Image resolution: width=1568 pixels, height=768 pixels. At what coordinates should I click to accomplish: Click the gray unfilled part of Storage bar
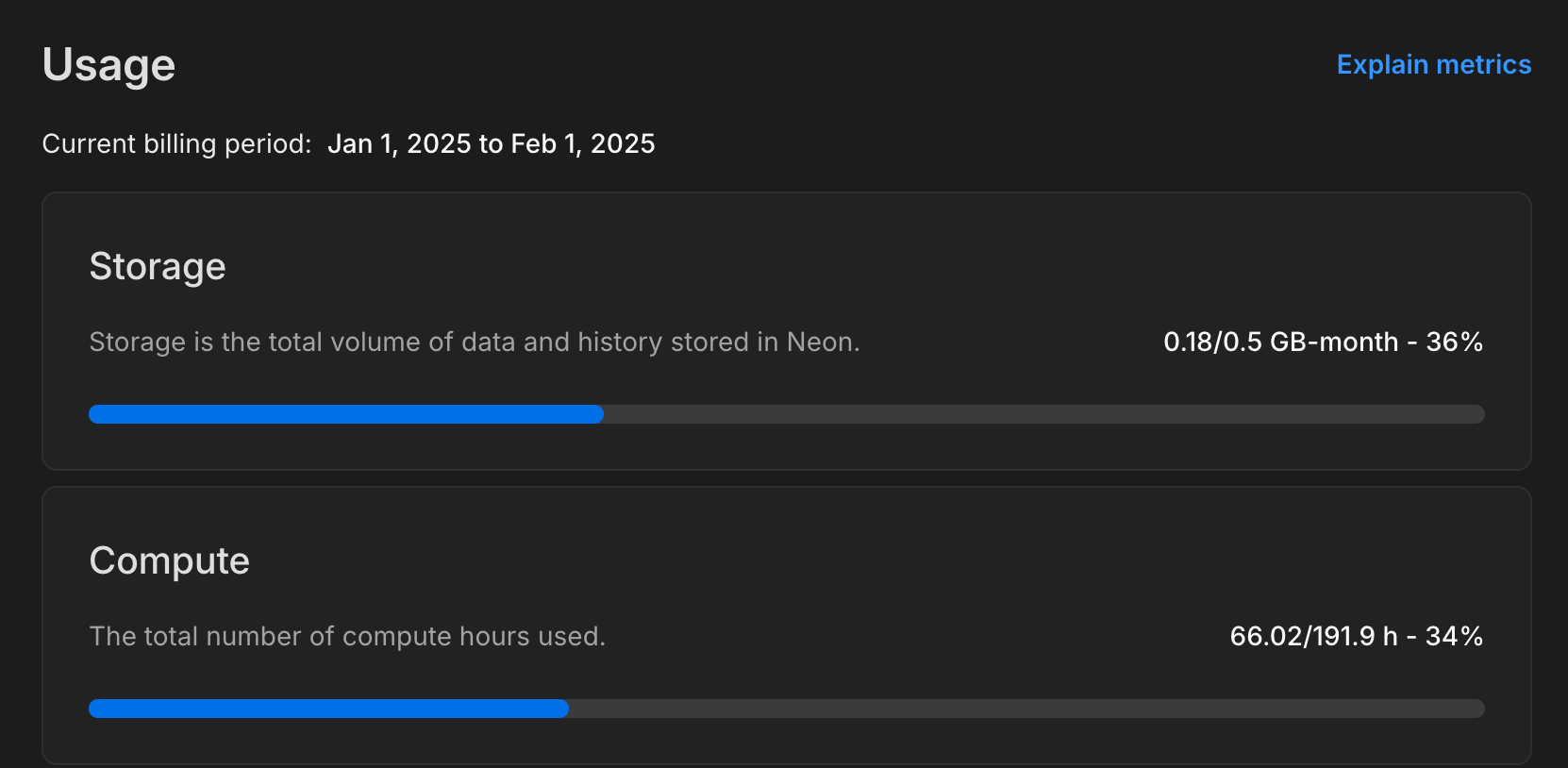click(1043, 414)
